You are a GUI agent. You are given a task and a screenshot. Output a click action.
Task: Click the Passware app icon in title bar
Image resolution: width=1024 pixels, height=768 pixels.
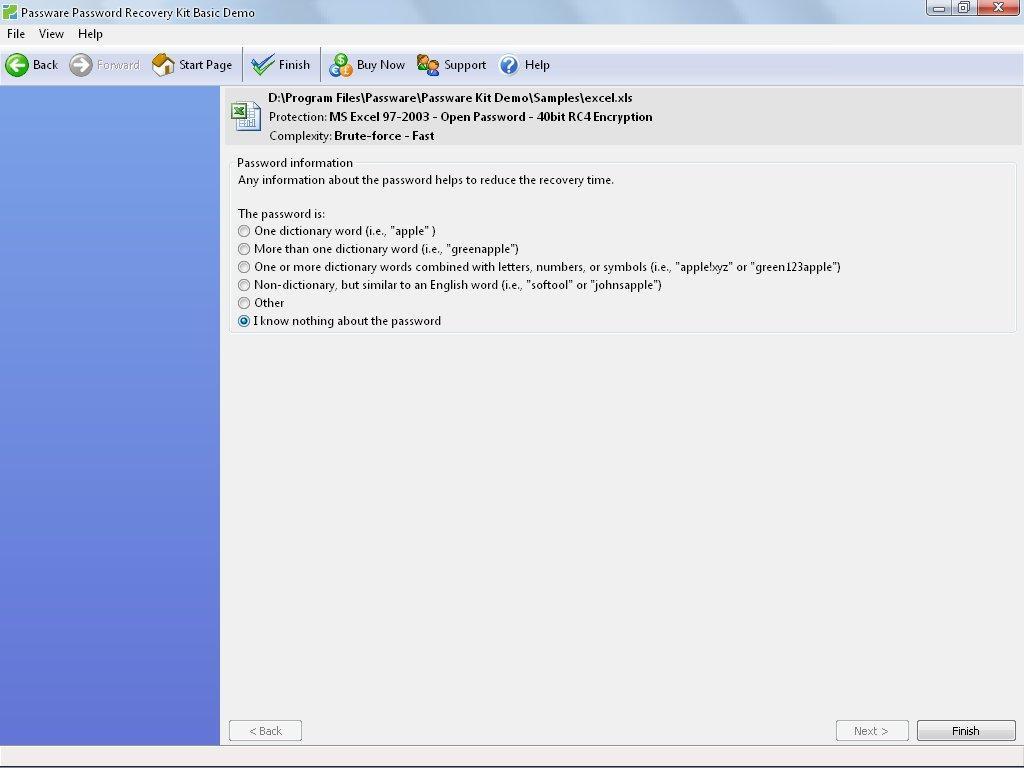coord(10,12)
